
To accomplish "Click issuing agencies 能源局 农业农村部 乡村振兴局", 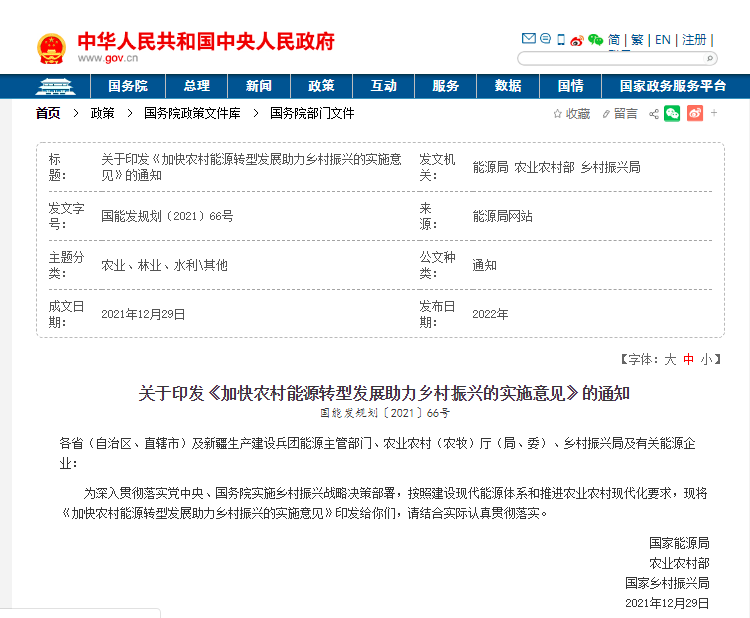I will pyautogui.click(x=556, y=167).
